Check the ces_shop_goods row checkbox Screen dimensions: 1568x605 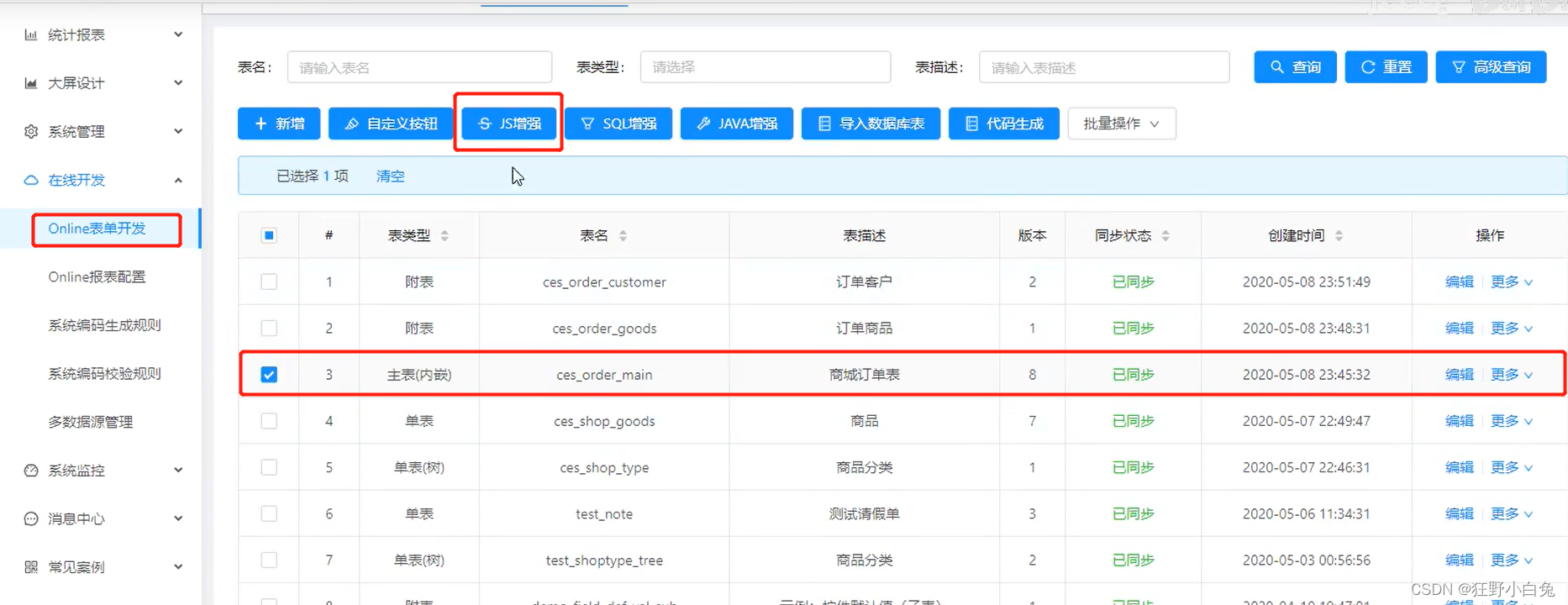(269, 421)
